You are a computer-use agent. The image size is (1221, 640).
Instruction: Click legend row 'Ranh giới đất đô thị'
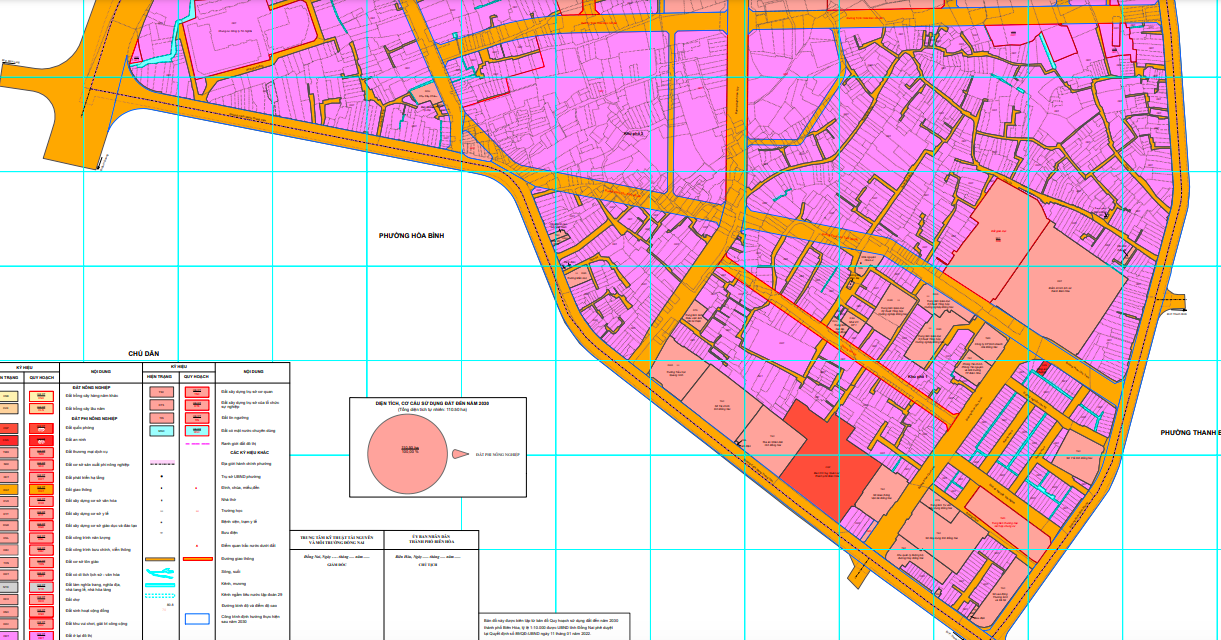pos(239,443)
